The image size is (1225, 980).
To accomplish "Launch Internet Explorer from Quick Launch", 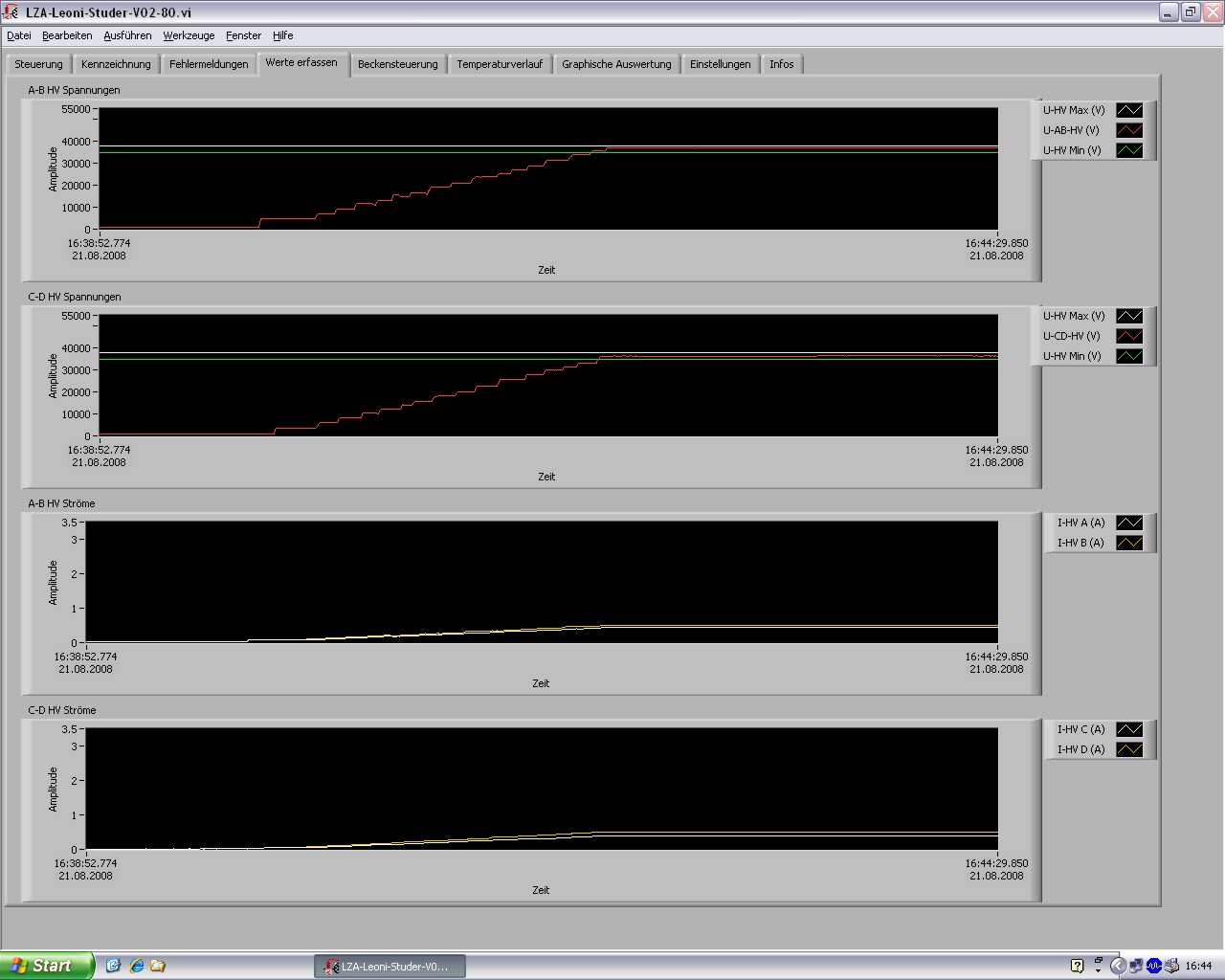I will click(136, 966).
